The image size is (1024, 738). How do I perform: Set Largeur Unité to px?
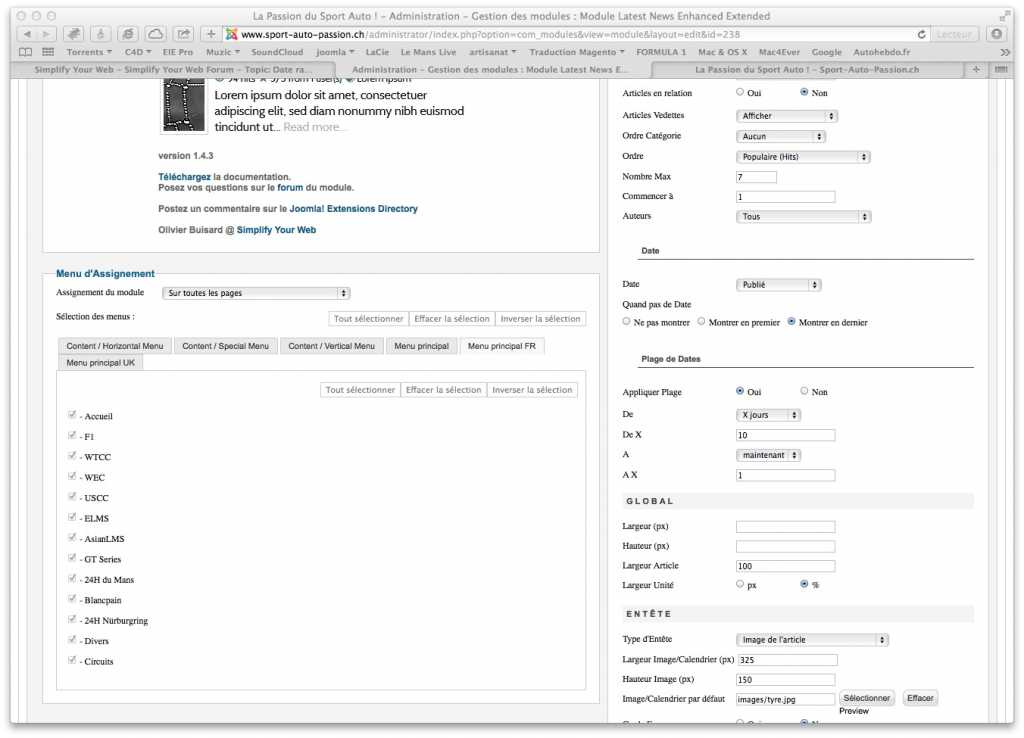[x=741, y=584]
